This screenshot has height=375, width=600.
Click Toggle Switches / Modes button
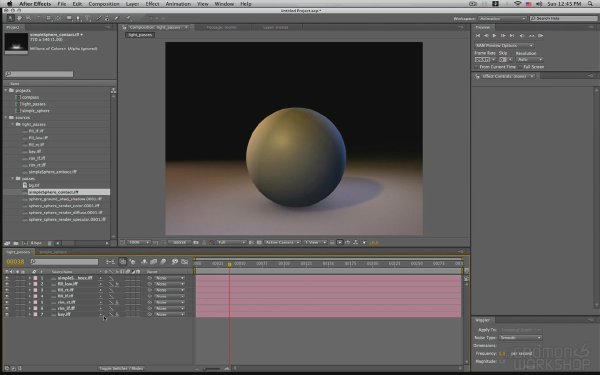[x=121, y=368]
